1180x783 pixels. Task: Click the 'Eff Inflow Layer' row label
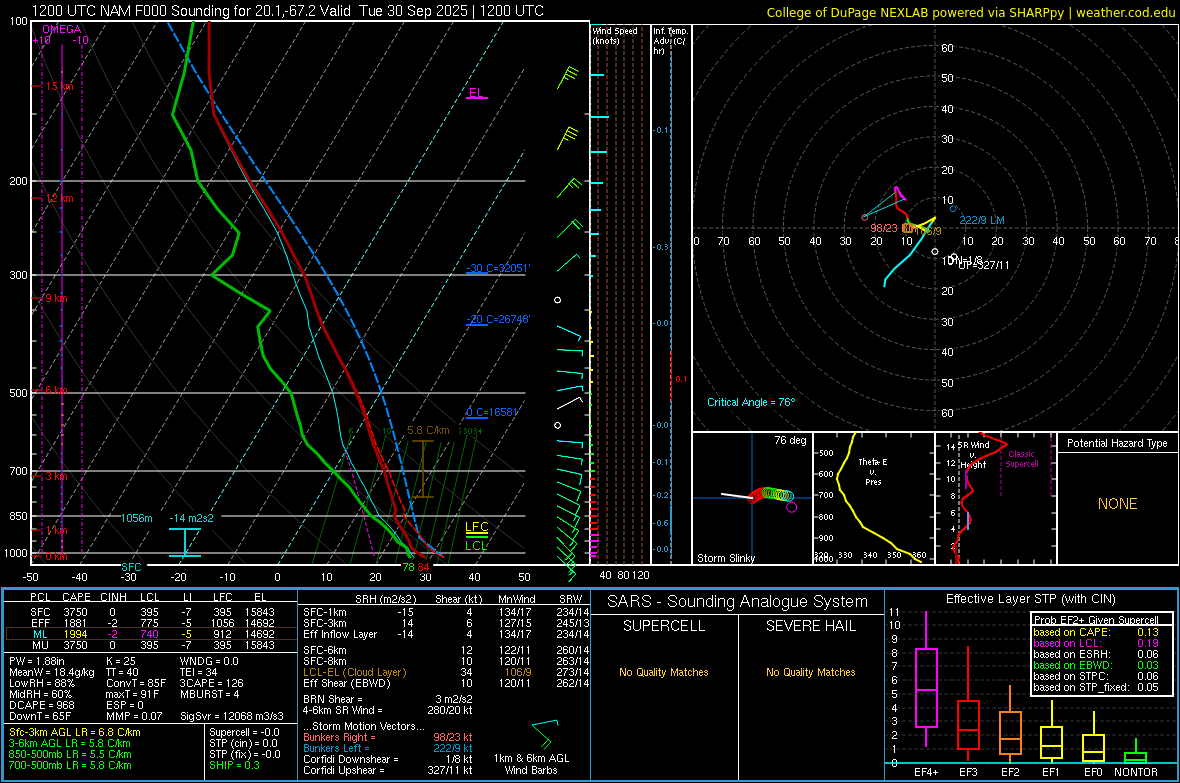[x=339, y=634]
